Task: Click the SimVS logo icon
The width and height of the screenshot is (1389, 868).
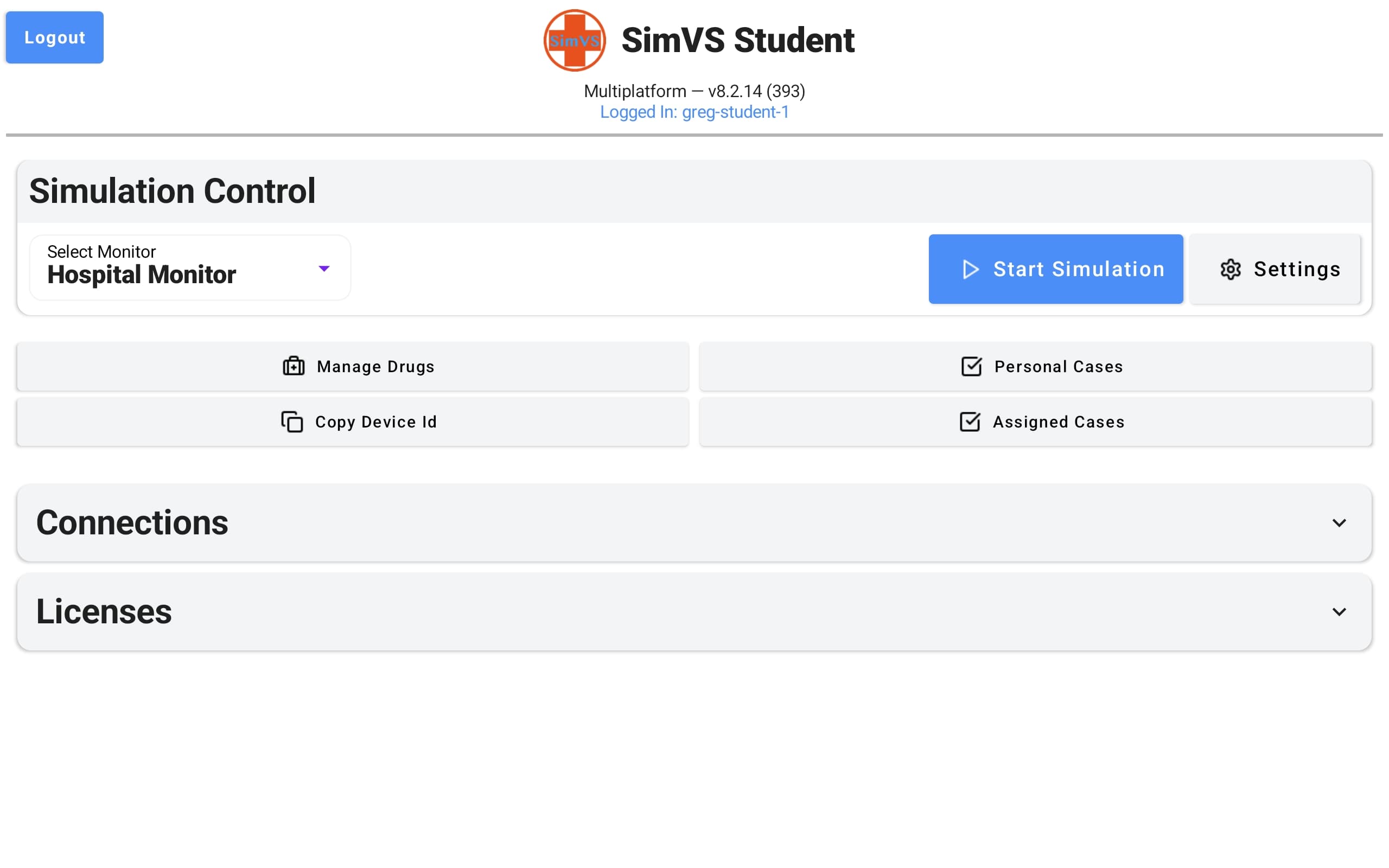Action: 574,40
